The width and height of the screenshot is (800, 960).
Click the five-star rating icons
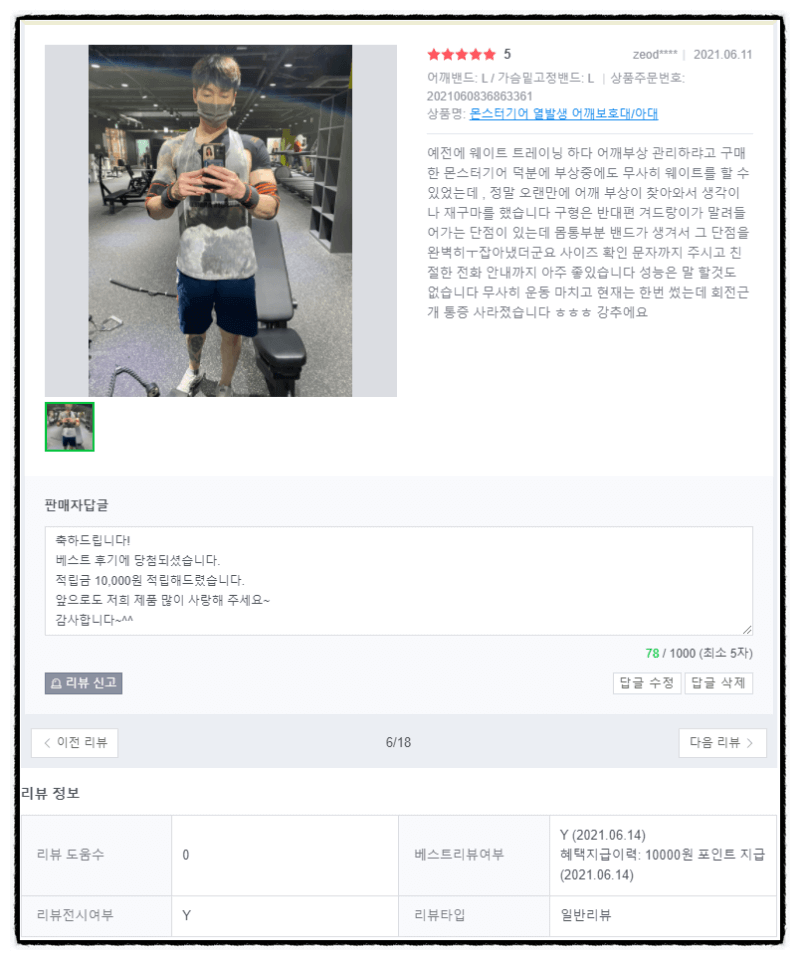(x=462, y=54)
